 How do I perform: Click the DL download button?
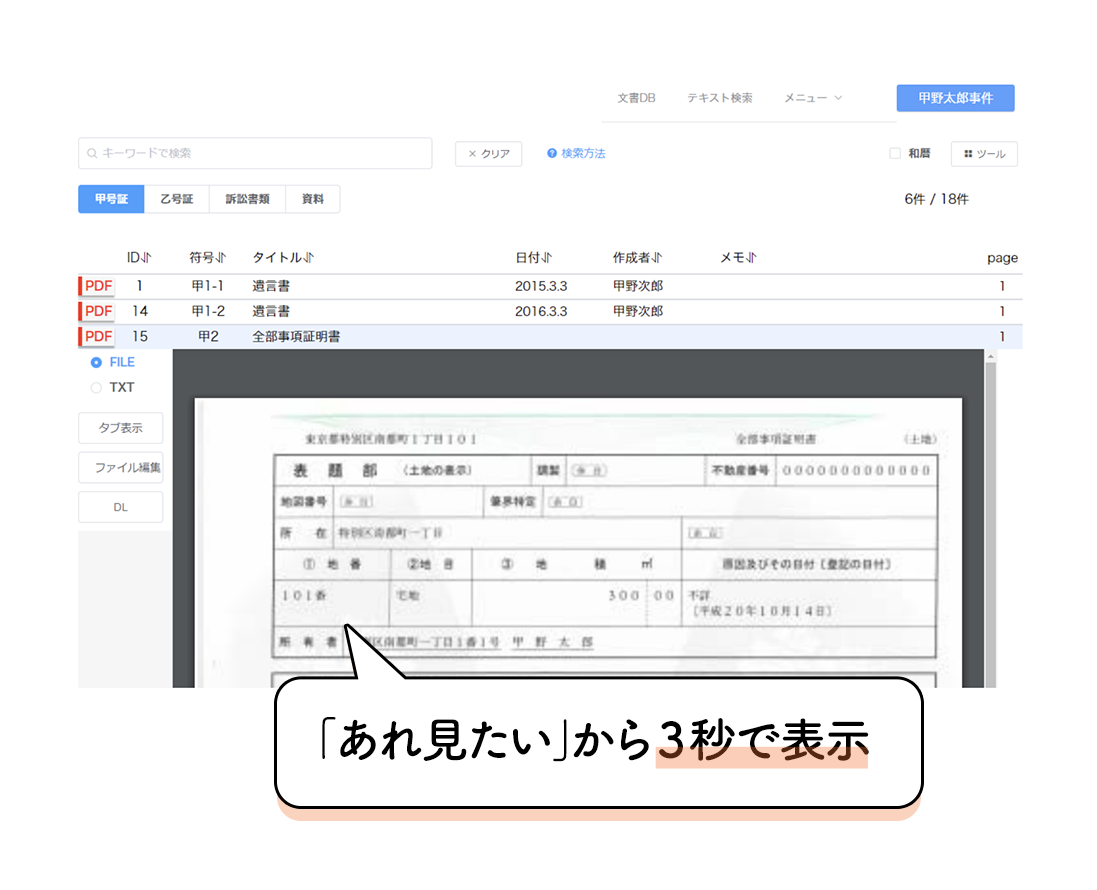coord(120,507)
